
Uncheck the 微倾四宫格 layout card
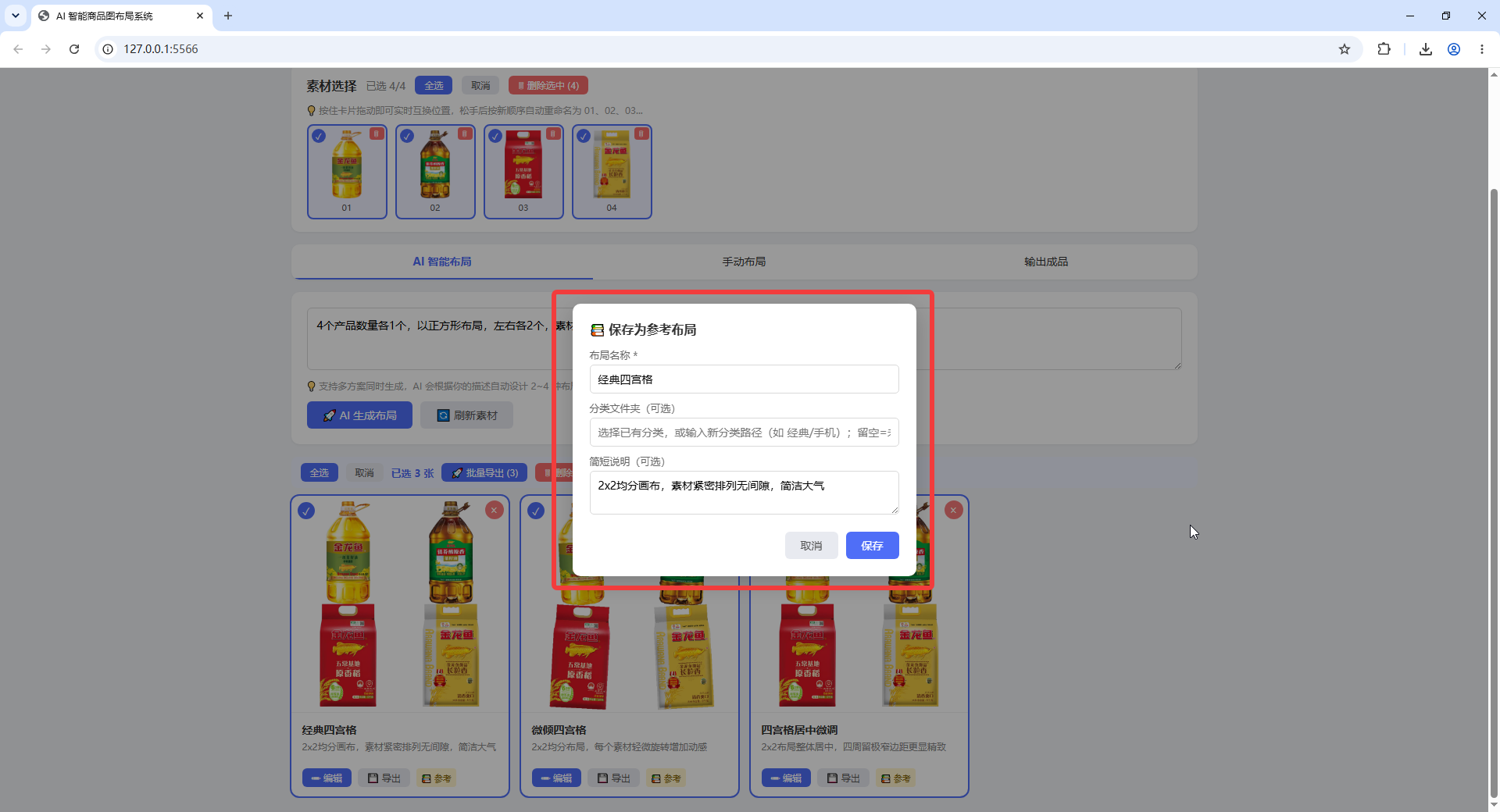[x=536, y=511]
